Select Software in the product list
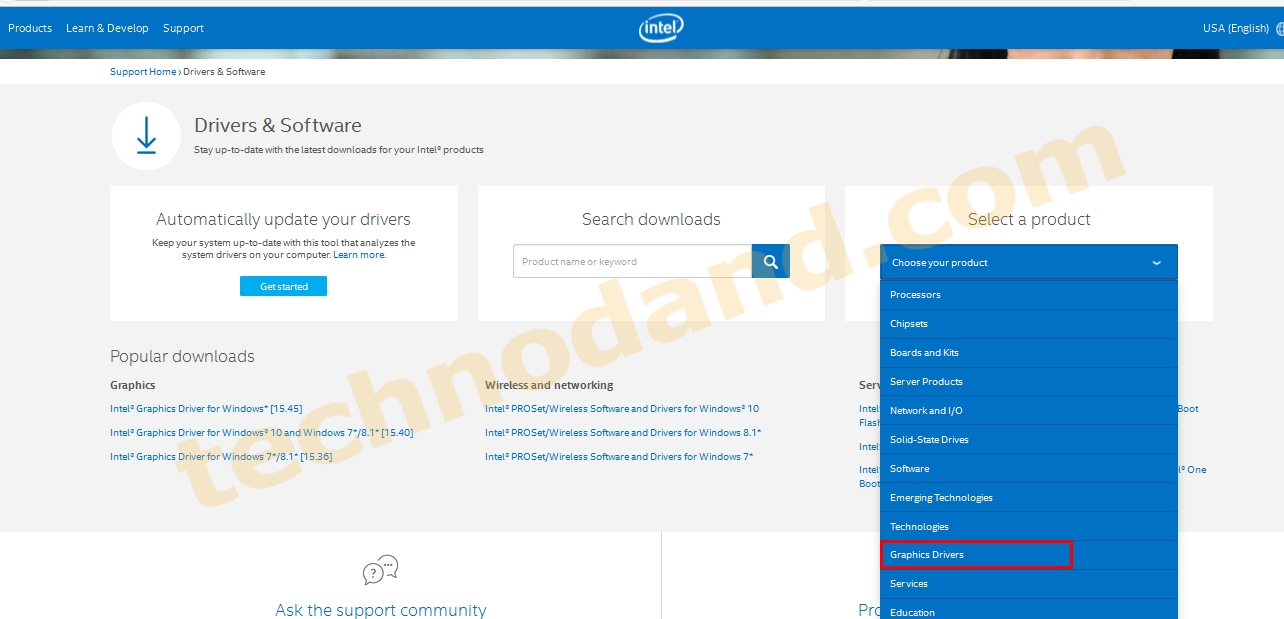Image resolution: width=1284 pixels, height=619 pixels. click(x=1029, y=469)
